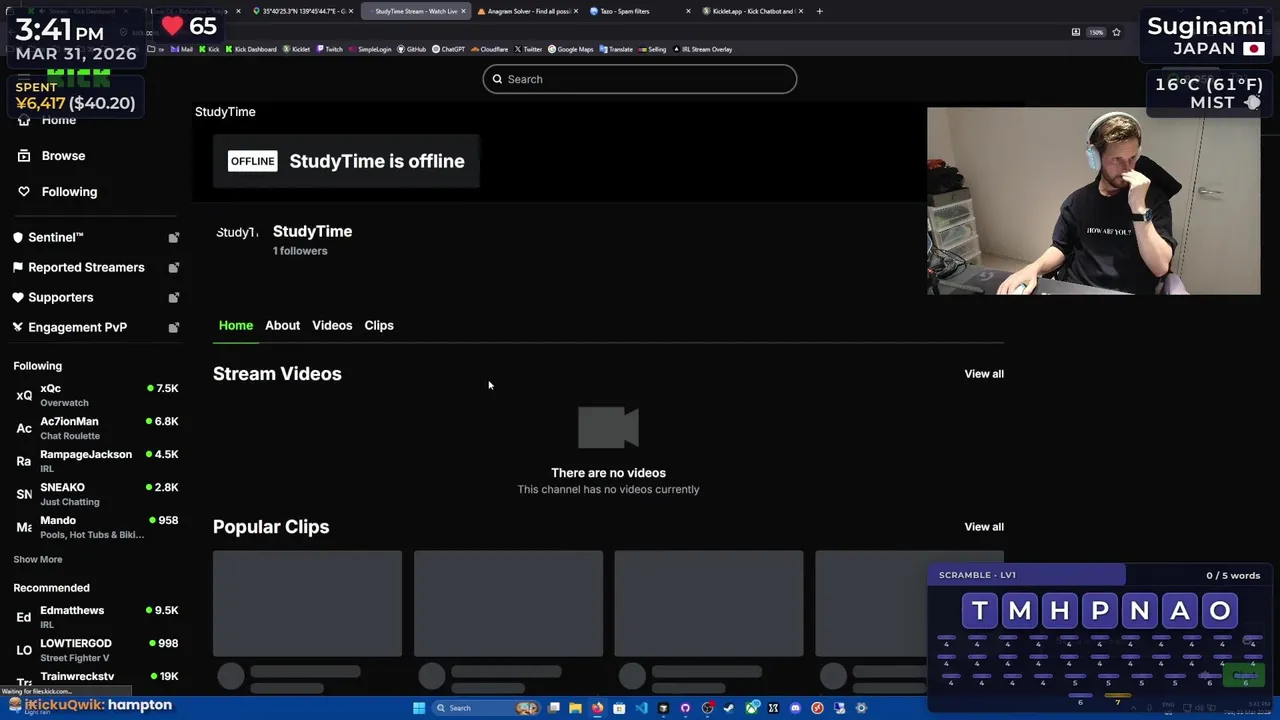Open Mando's channel from Following list
Viewport: 1280px width, 720px height.
point(97,527)
